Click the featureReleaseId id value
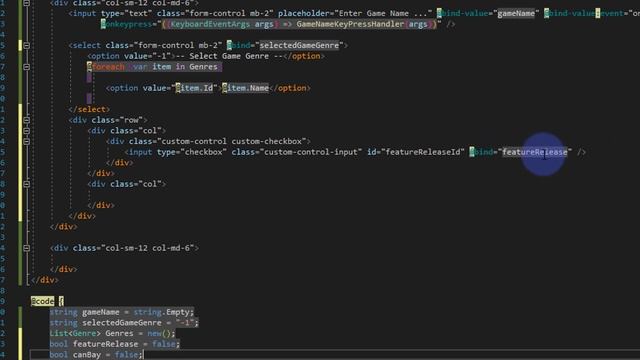Screen dimensions: 640x360 click(422, 152)
